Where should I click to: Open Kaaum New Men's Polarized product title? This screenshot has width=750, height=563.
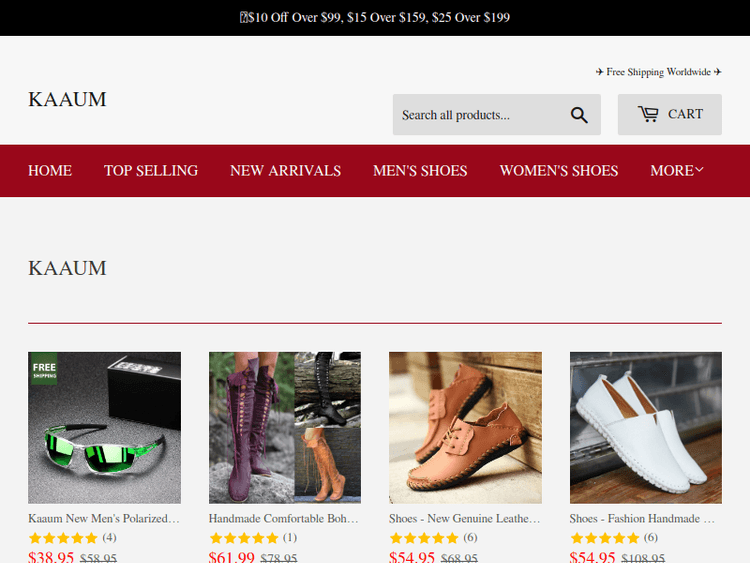pyautogui.click(x=104, y=519)
